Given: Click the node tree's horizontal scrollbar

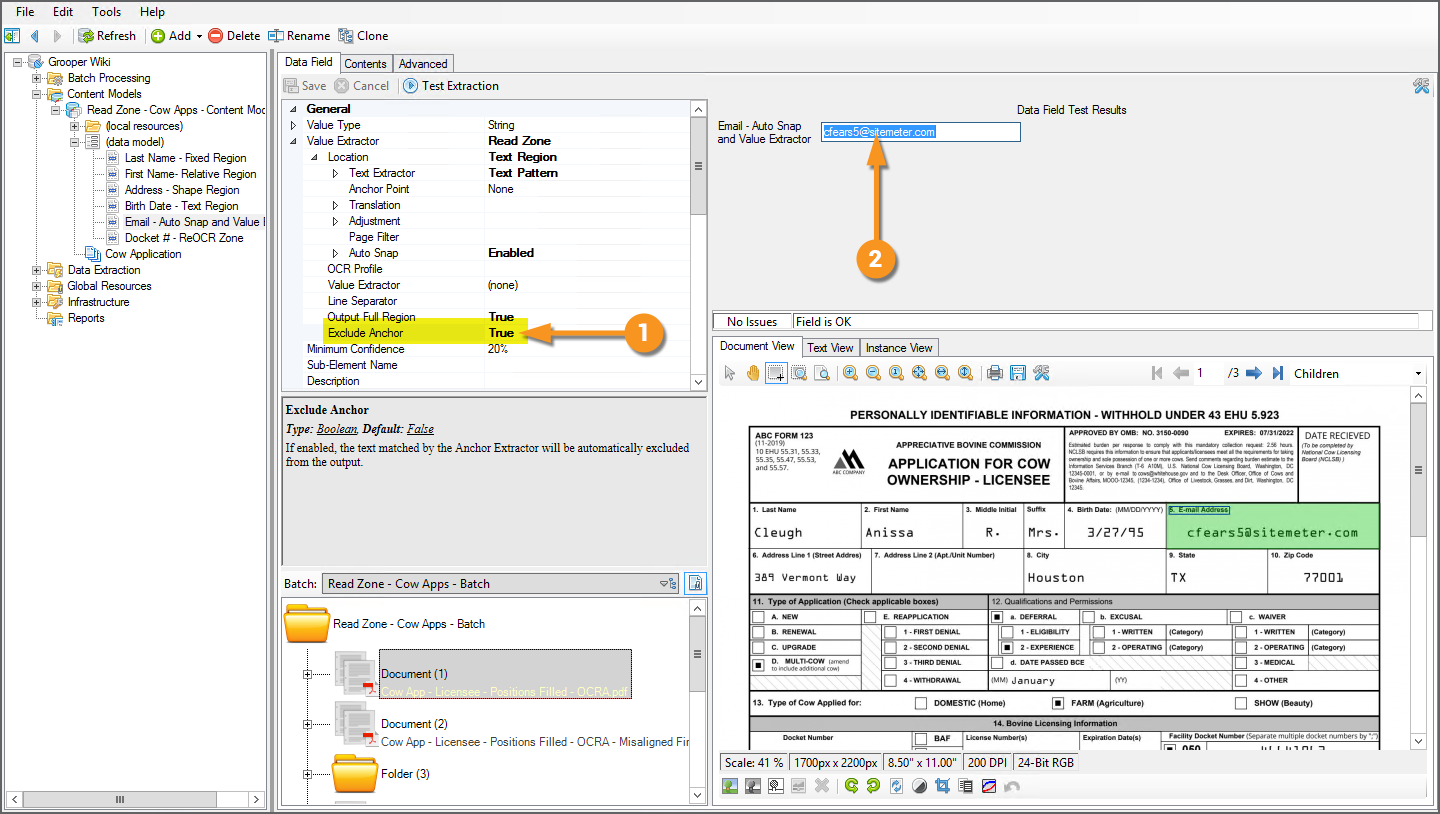Looking at the screenshot, I should (120, 797).
